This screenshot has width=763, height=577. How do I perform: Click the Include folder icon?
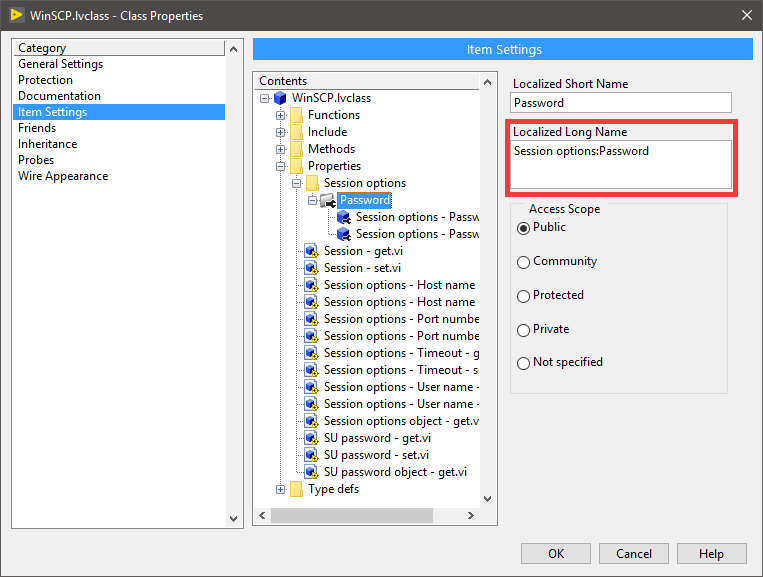pos(296,132)
